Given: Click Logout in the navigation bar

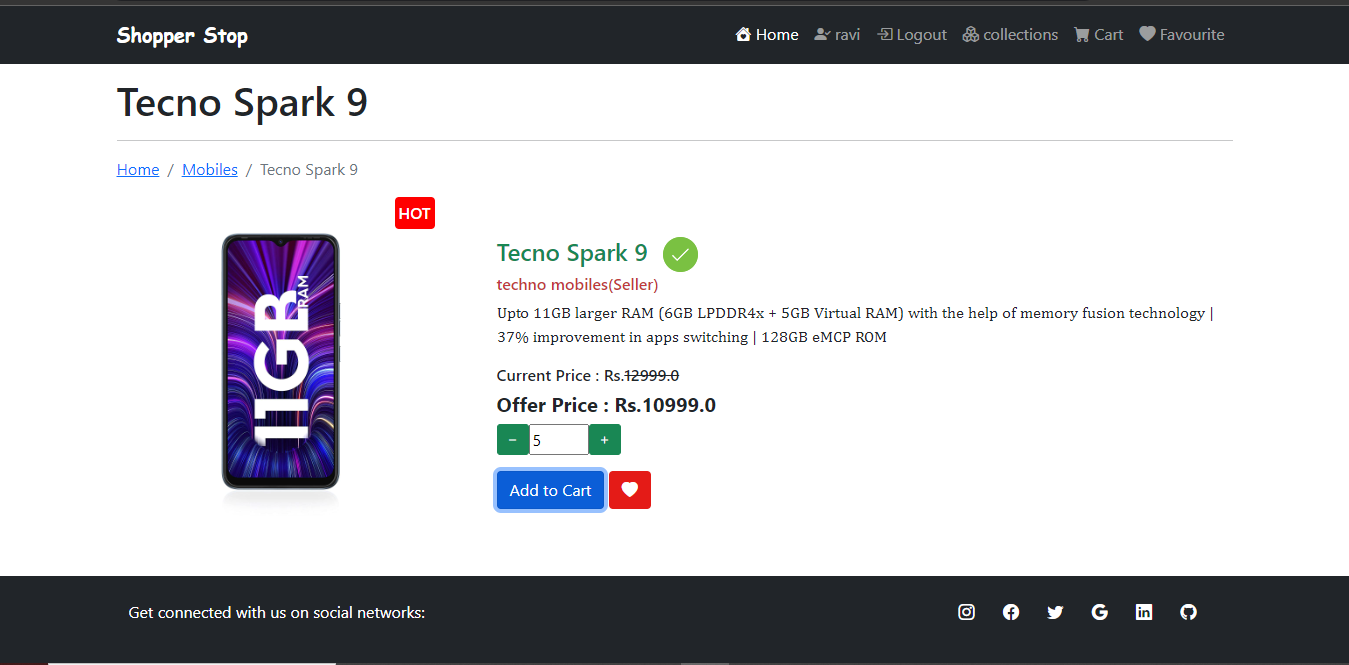Looking at the screenshot, I should (x=912, y=35).
